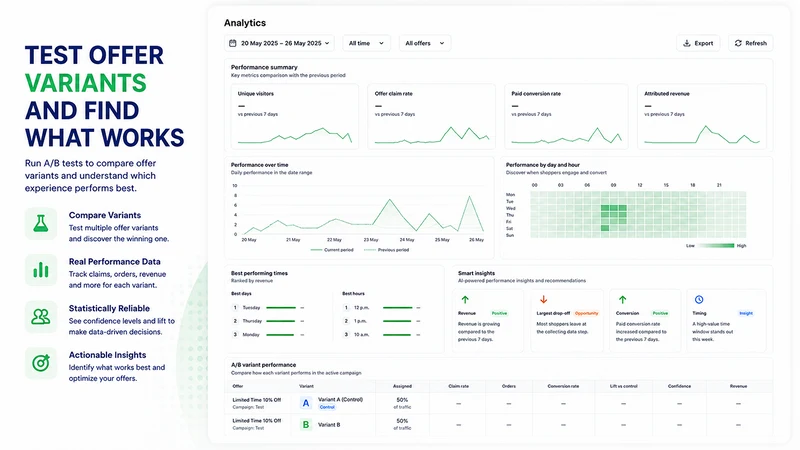Click the Smart insights heading

click(477, 273)
